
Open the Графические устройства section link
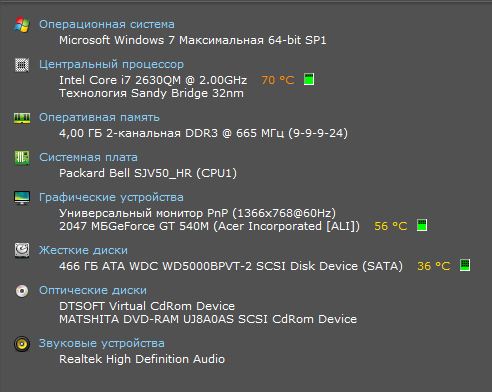(x=111, y=197)
